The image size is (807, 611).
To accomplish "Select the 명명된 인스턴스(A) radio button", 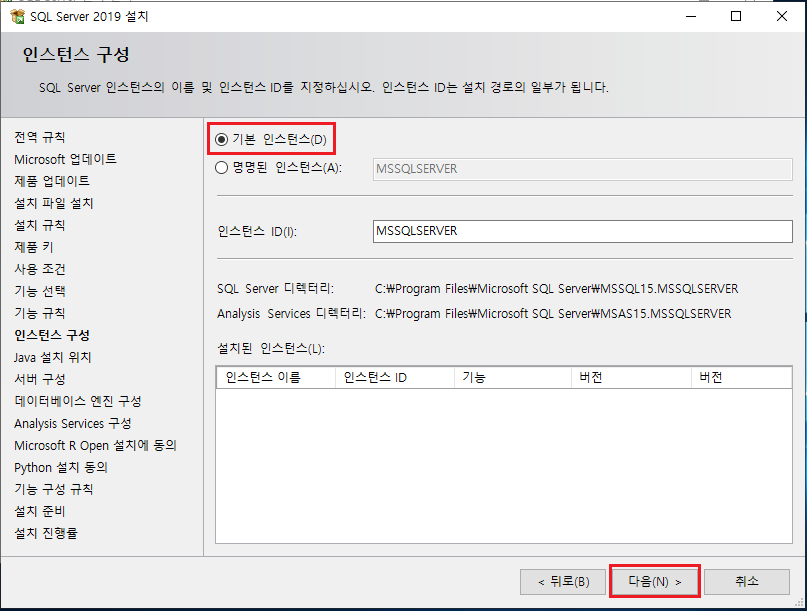I will (221, 168).
